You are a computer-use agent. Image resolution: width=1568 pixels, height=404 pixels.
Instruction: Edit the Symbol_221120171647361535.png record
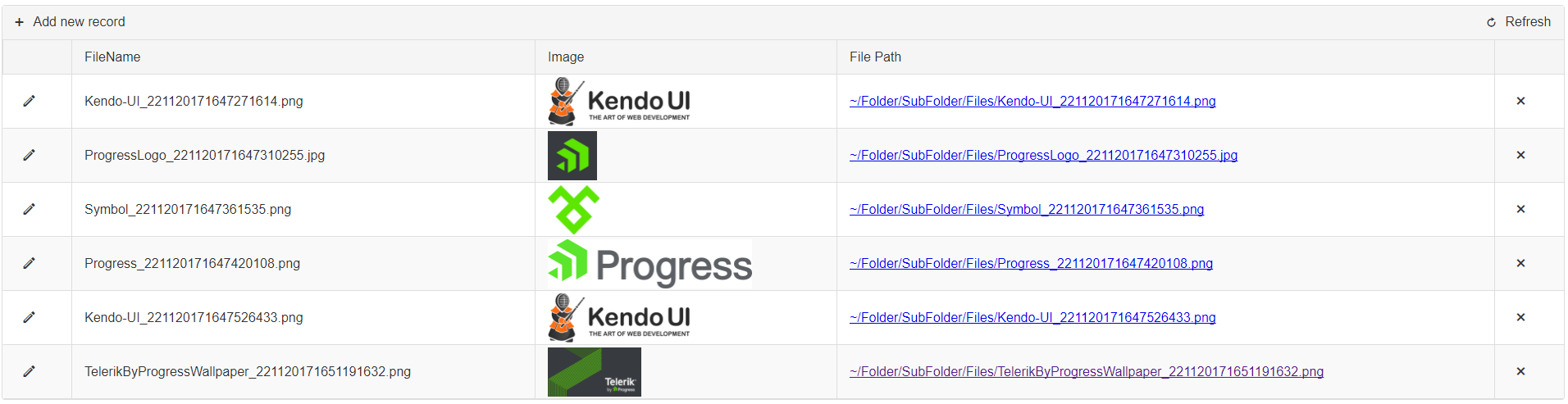(x=29, y=209)
